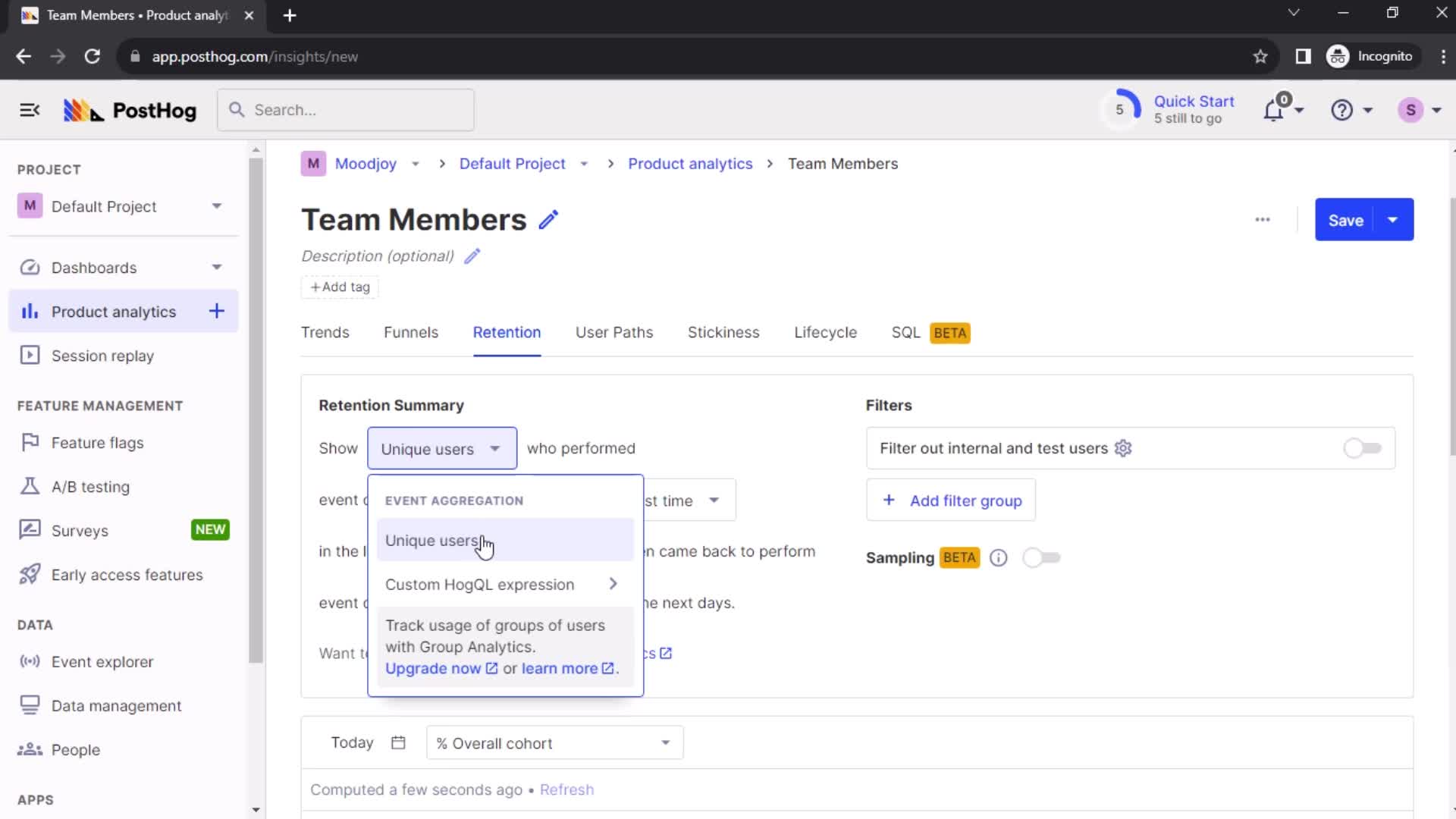Open Feature flags management
The width and height of the screenshot is (1456, 819).
point(97,442)
